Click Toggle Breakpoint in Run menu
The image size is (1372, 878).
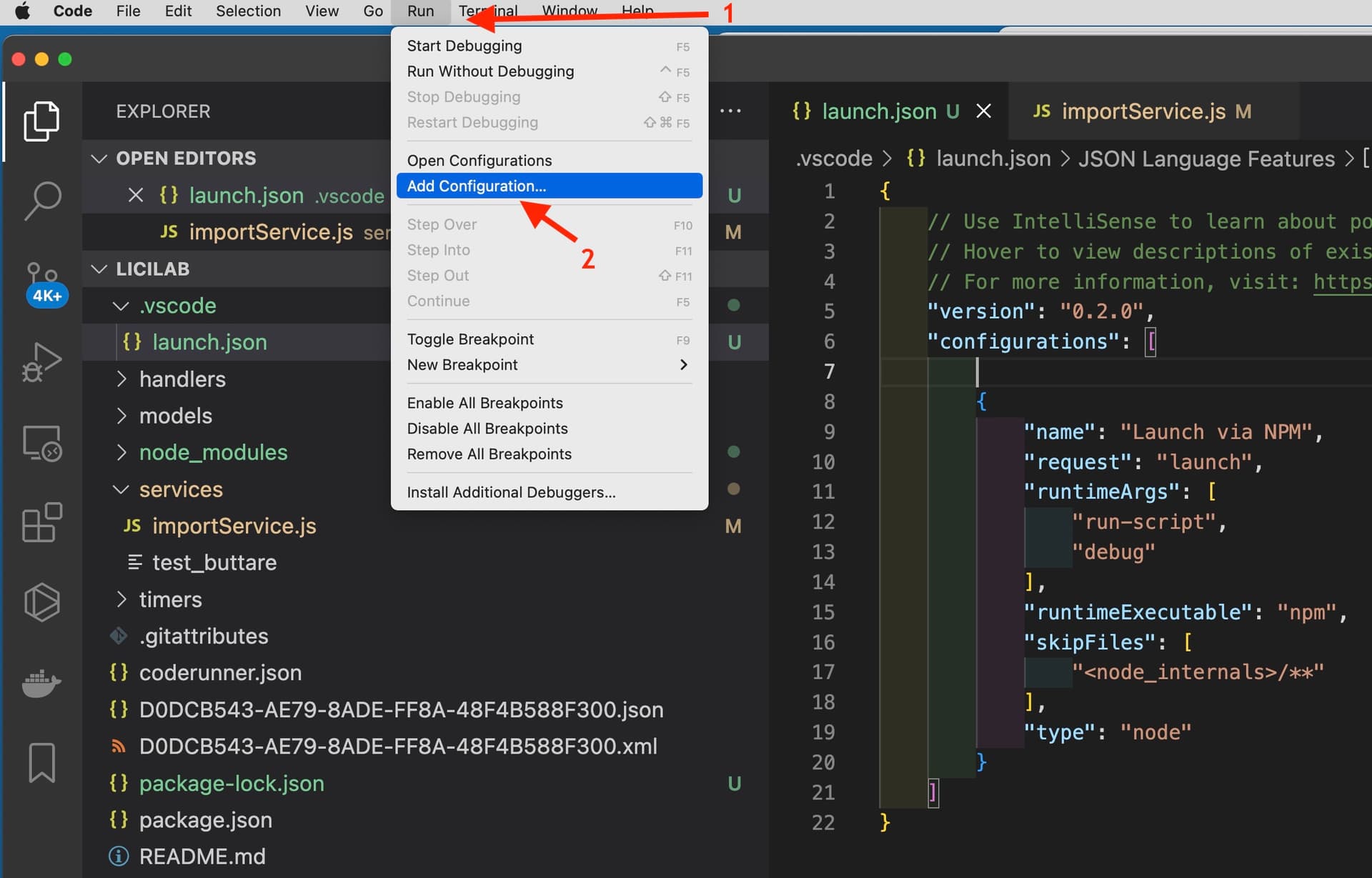click(470, 339)
